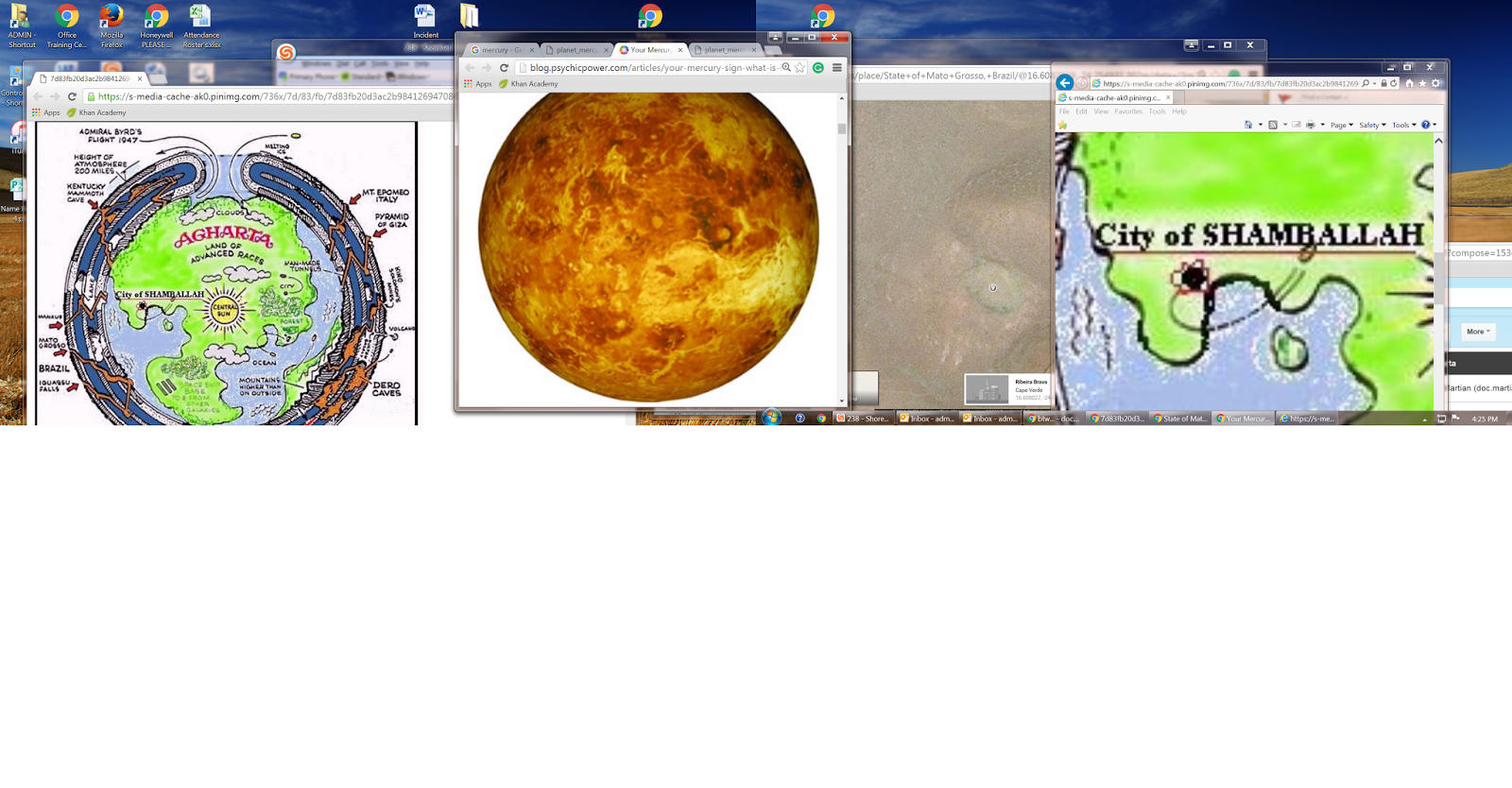Open Honeywell PLEASE desktop shortcut
1512x788 pixels.
(156, 26)
